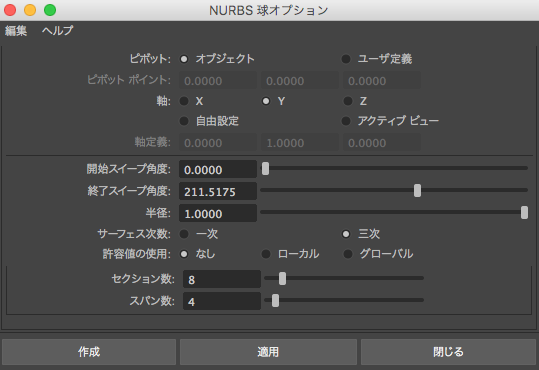Select グローバル tolerance option

tap(348, 254)
